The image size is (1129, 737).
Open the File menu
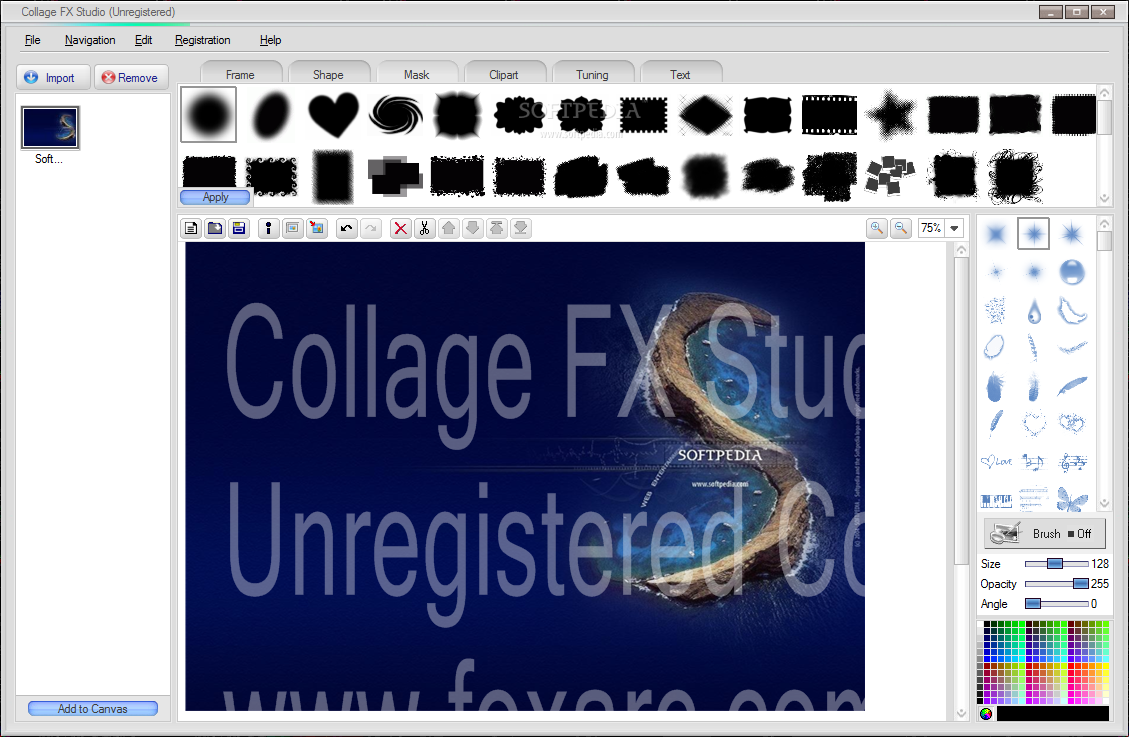coord(32,40)
